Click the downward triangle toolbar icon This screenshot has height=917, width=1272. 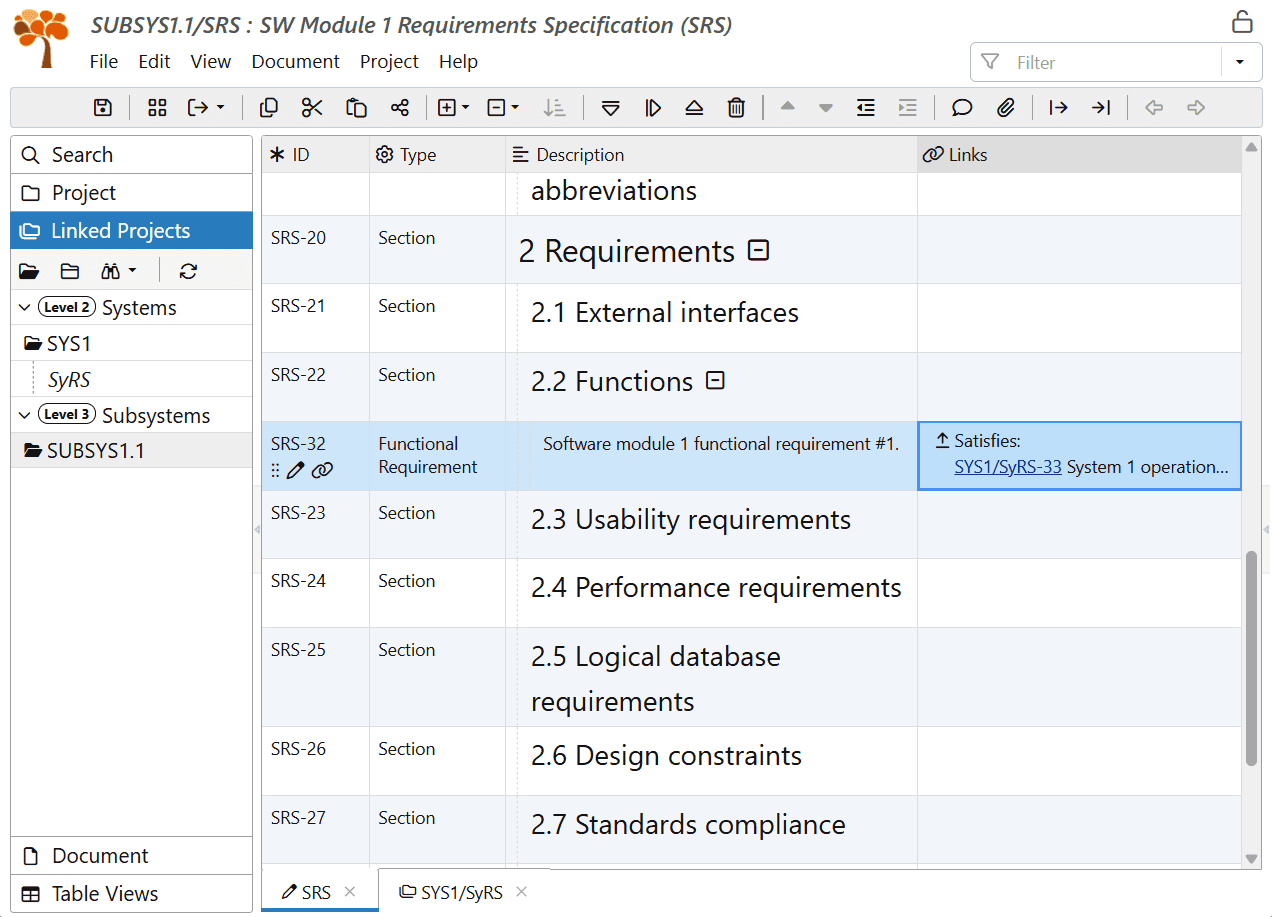pos(611,108)
